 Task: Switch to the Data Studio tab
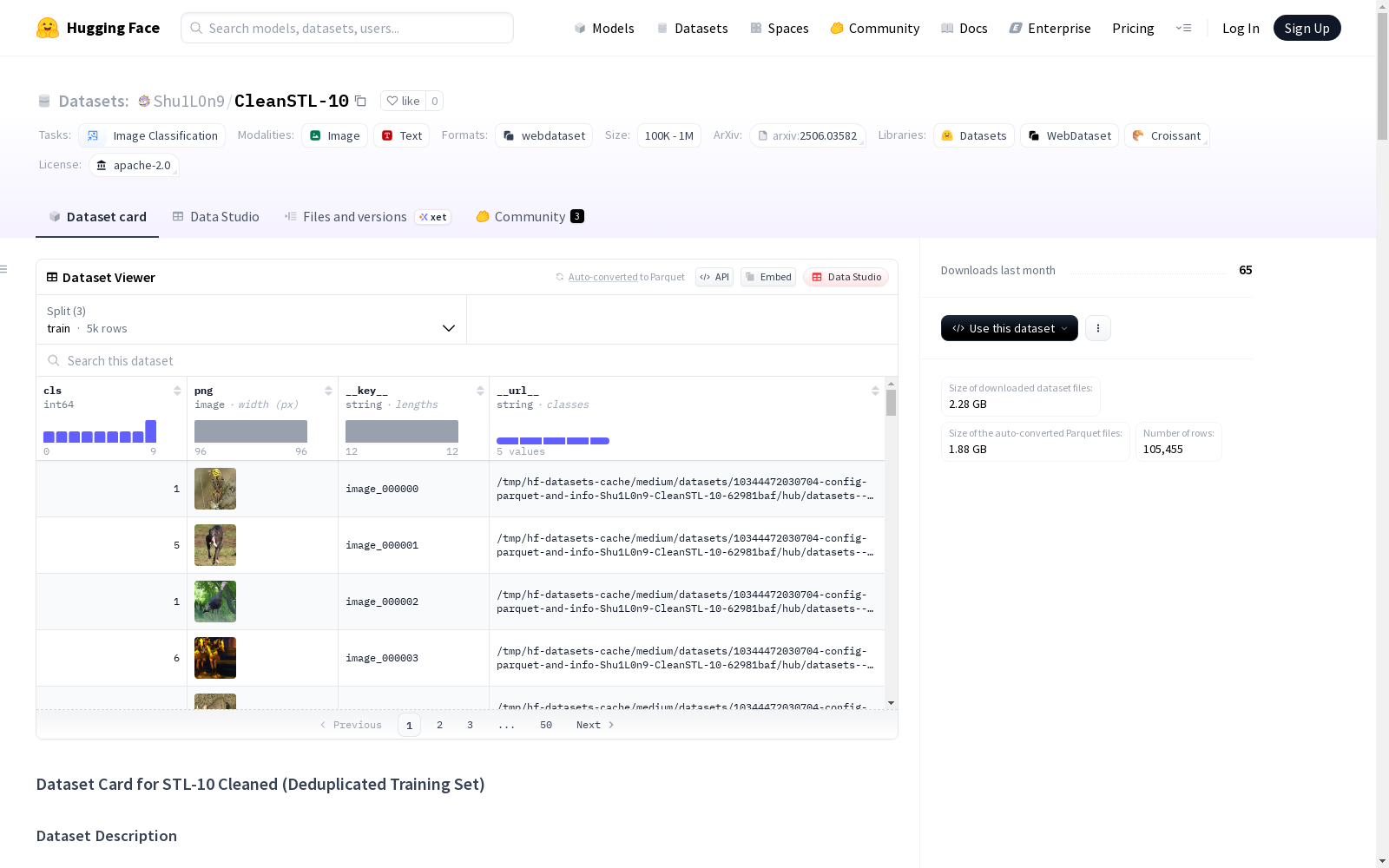[216, 217]
